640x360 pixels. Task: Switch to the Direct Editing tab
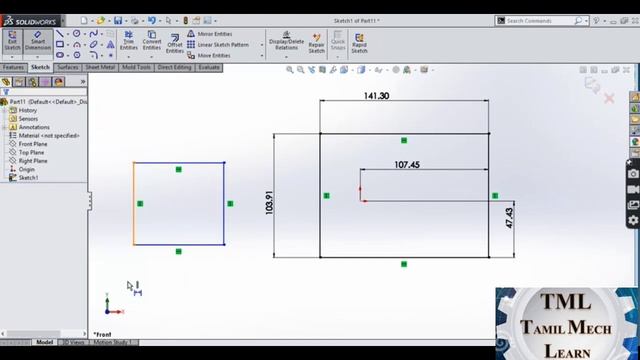175,67
